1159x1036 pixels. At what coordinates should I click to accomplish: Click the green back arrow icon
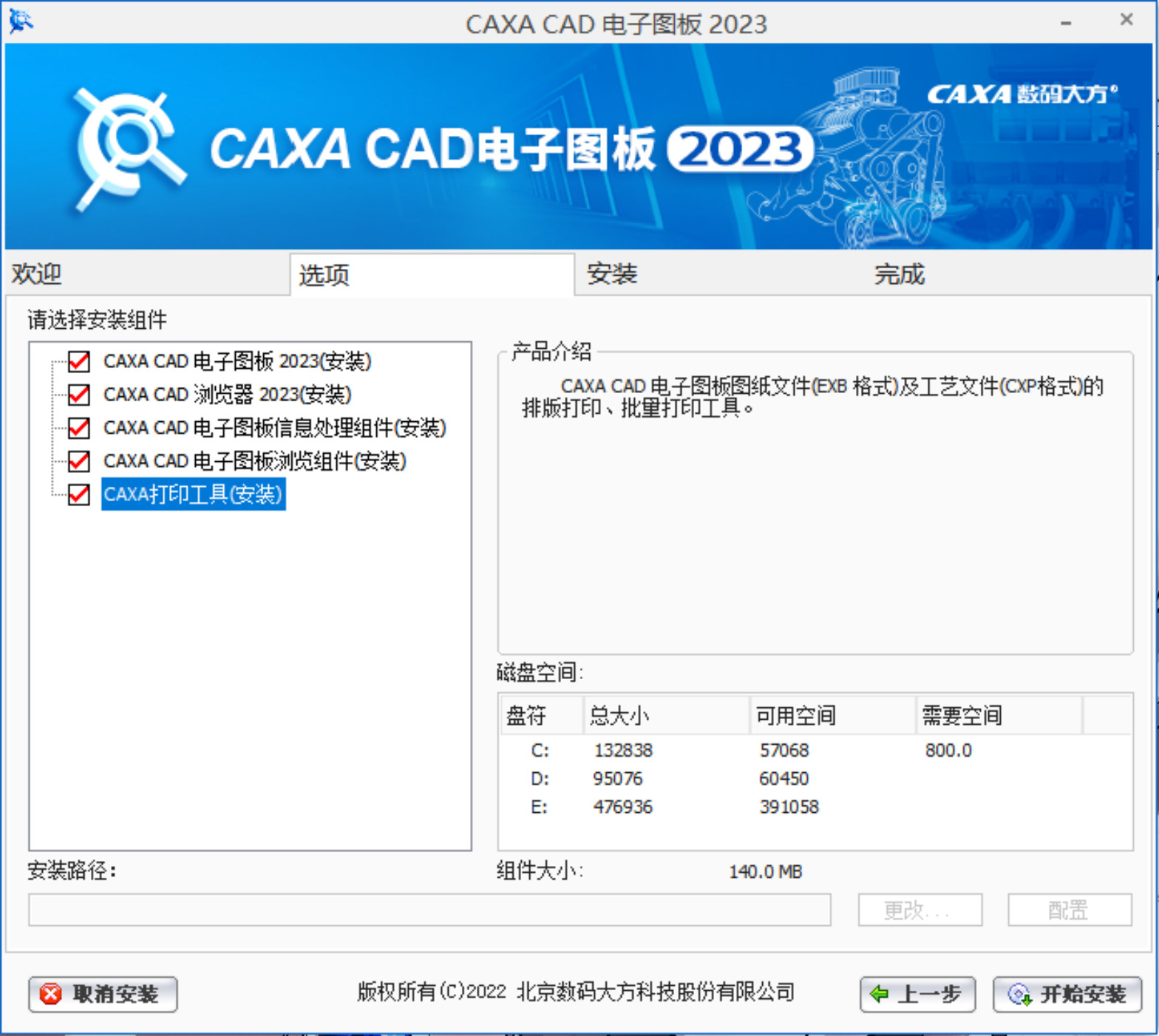click(879, 994)
